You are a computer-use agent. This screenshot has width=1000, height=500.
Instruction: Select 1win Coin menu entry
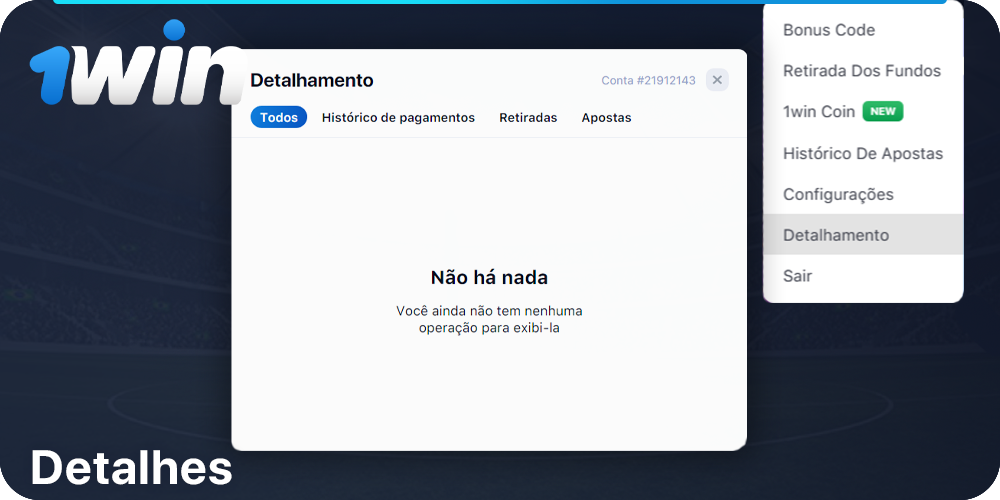point(818,112)
